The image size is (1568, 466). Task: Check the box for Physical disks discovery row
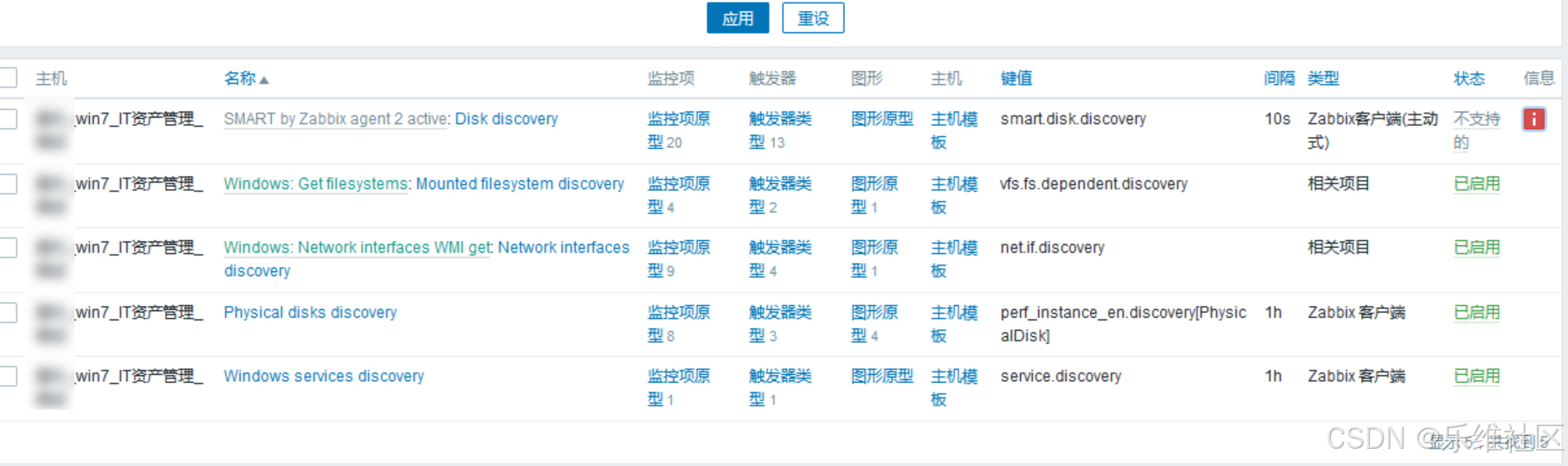(9, 312)
